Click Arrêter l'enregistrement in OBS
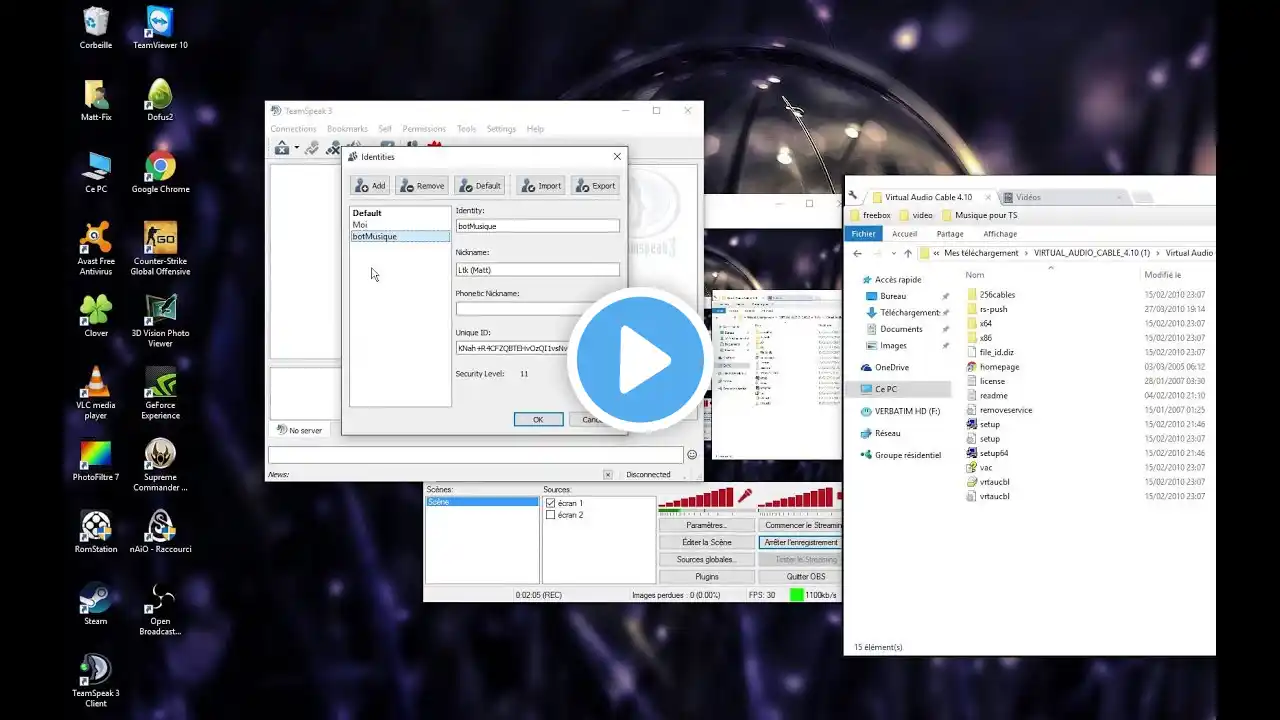The image size is (1280, 720). tap(800, 542)
